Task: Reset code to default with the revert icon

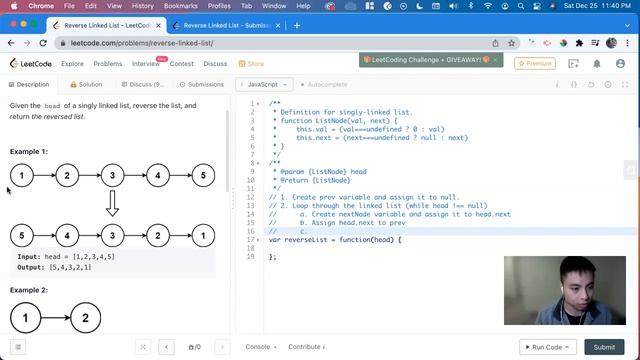Action: 591,84
